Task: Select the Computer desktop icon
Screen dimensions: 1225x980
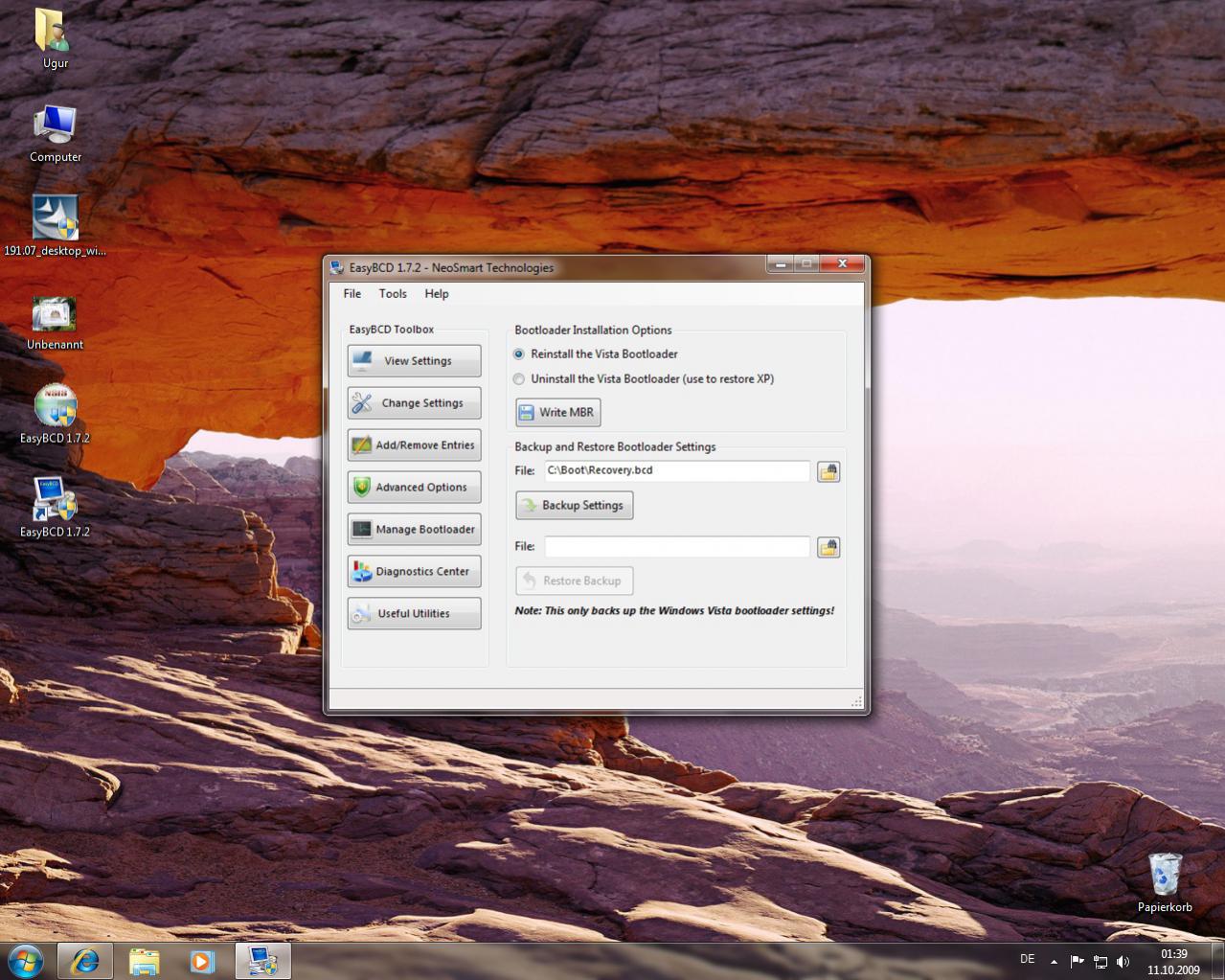Action: [x=56, y=134]
